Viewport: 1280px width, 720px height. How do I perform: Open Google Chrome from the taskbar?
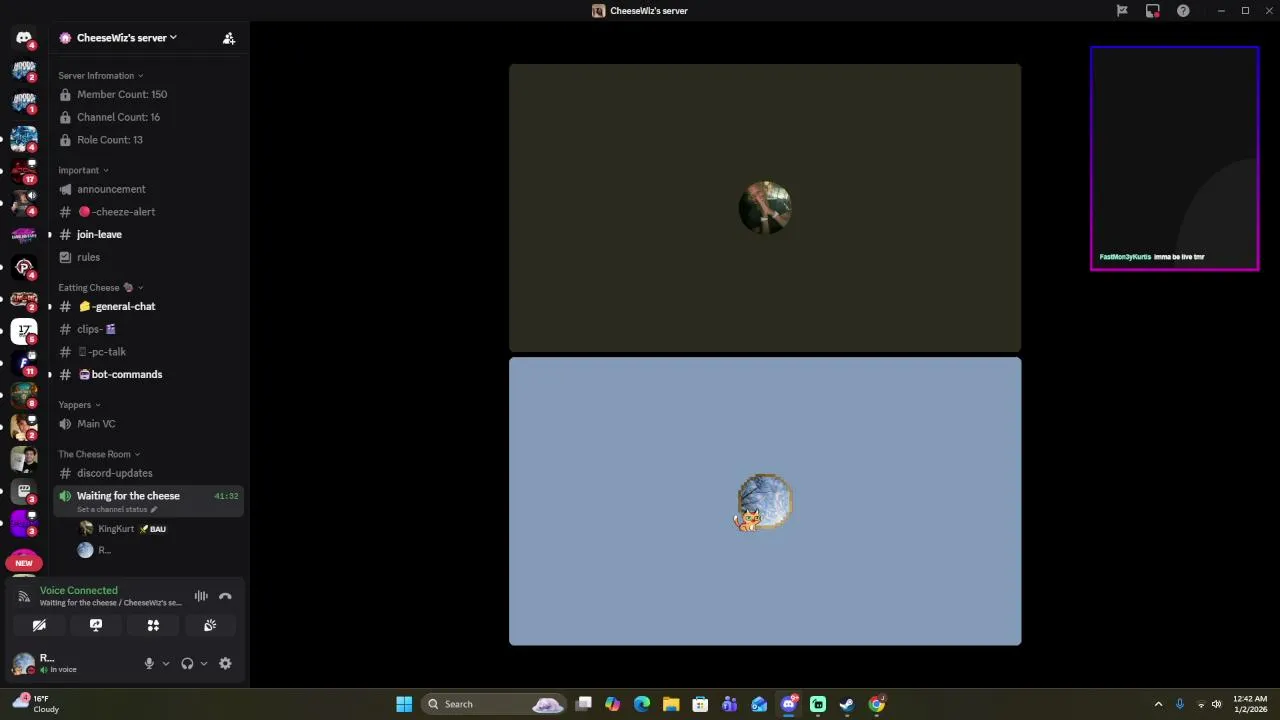[876, 704]
